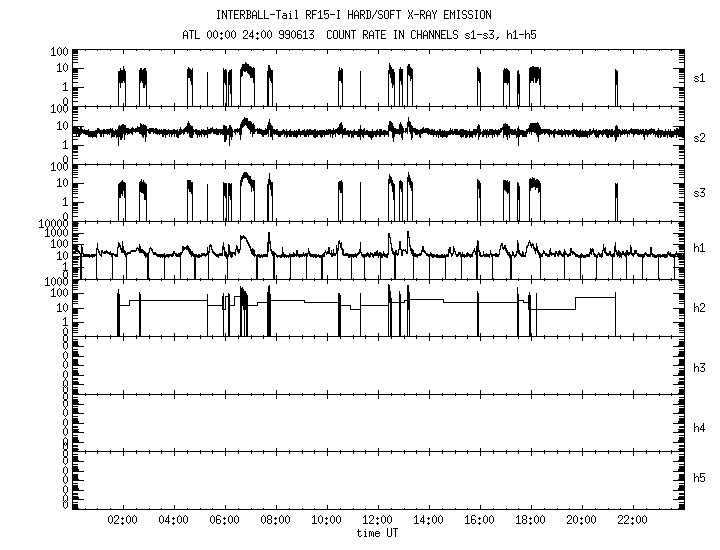Select the h5 channel label

(700, 483)
